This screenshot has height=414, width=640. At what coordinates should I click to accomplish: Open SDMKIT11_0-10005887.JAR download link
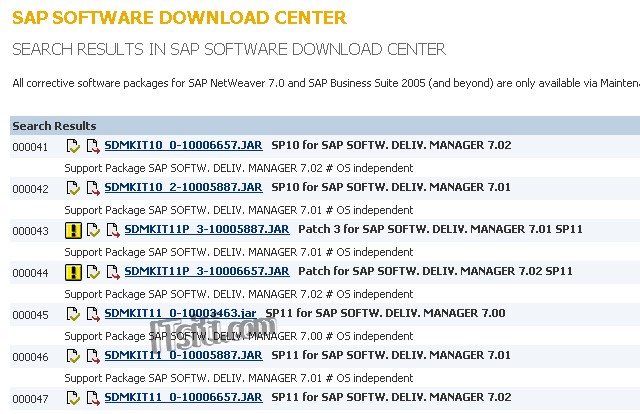click(183, 355)
